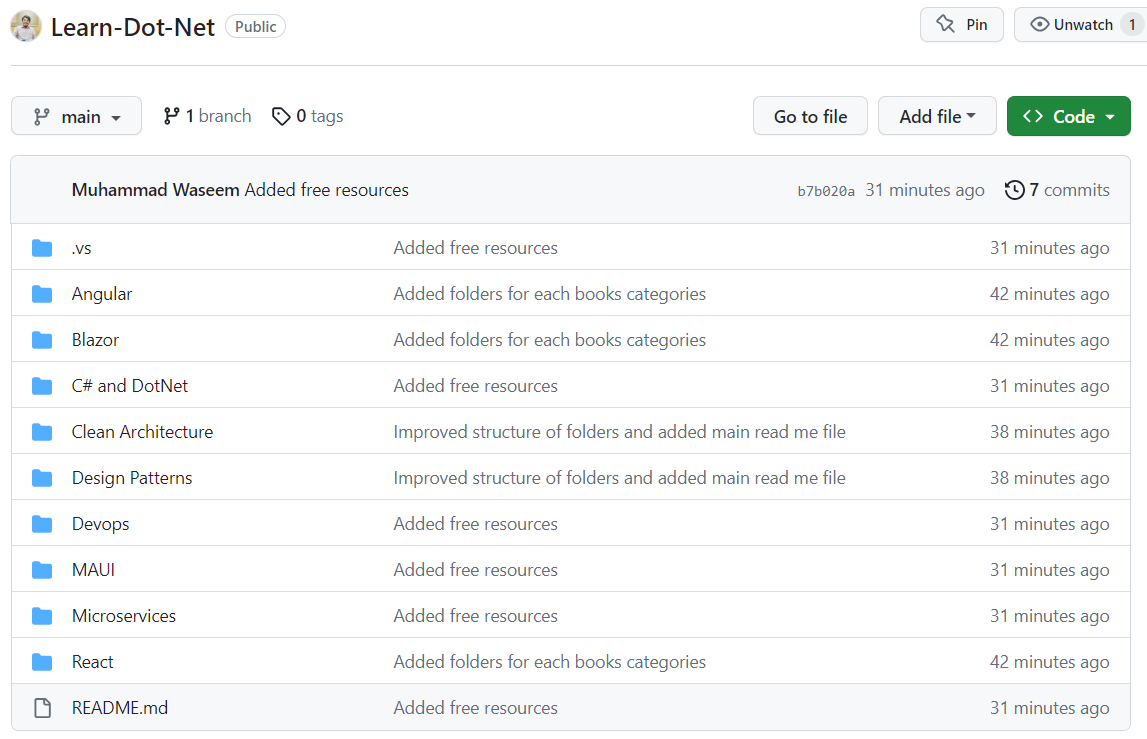The image size is (1147, 739).
Task: Click the file icon for README.md
Action: 42,708
